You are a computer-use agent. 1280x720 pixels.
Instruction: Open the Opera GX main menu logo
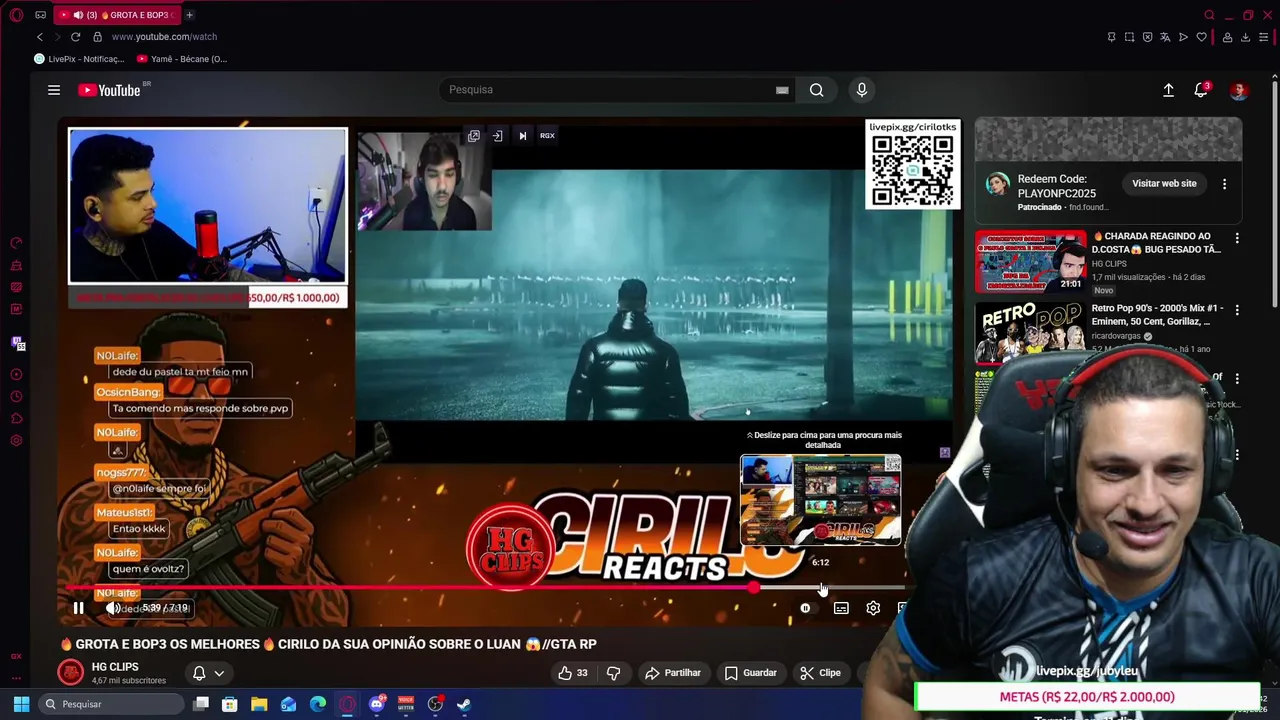coord(16,15)
